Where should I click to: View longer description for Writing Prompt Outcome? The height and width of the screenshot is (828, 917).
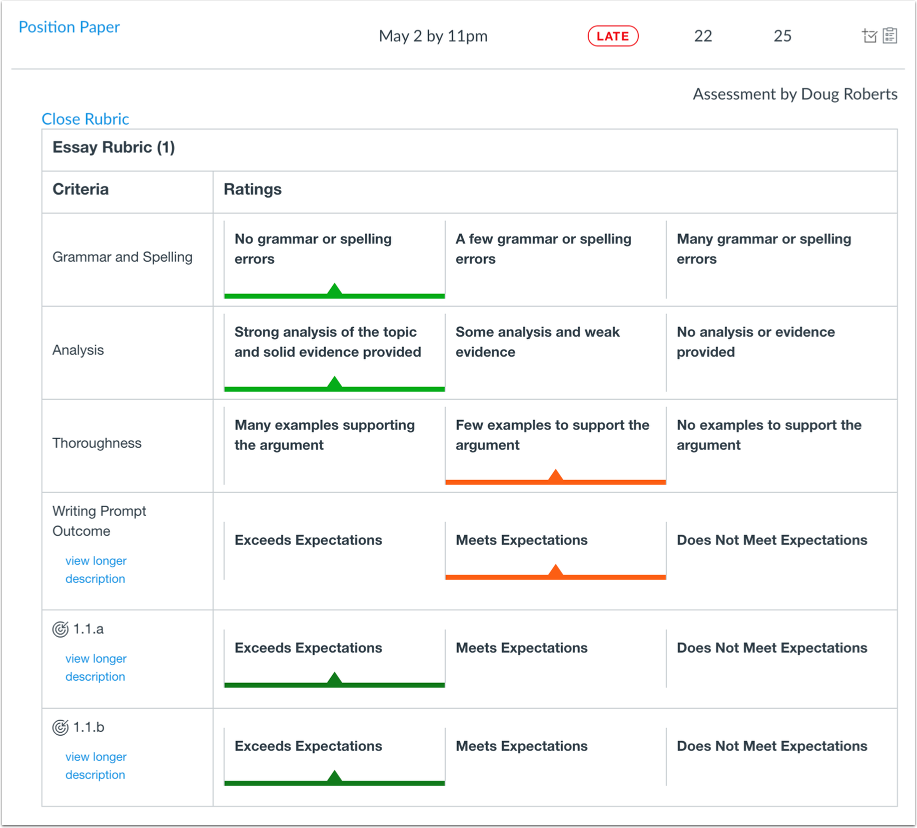tap(95, 569)
